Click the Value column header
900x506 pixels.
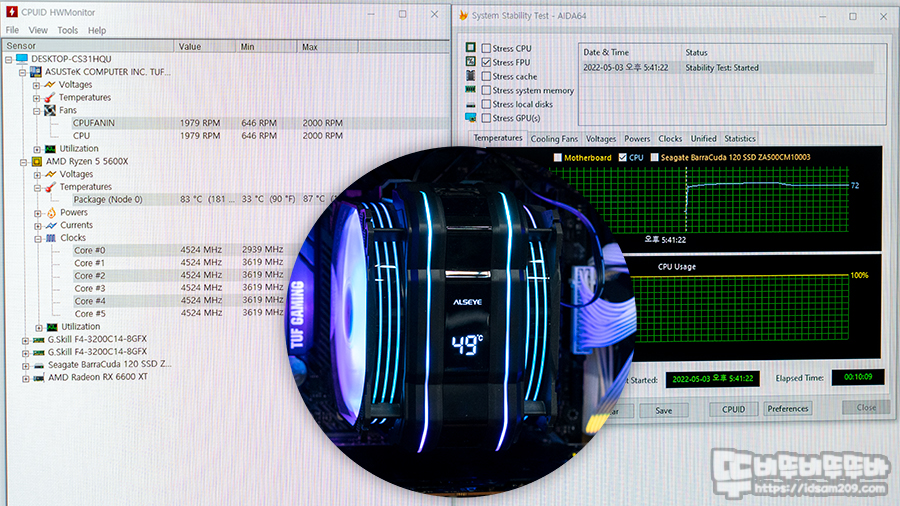point(205,46)
